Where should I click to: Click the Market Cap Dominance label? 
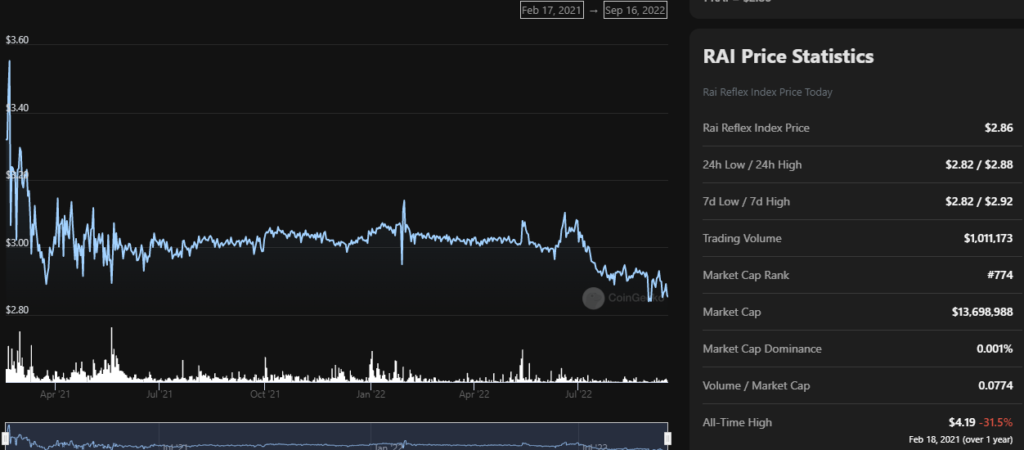pyautogui.click(x=762, y=349)
